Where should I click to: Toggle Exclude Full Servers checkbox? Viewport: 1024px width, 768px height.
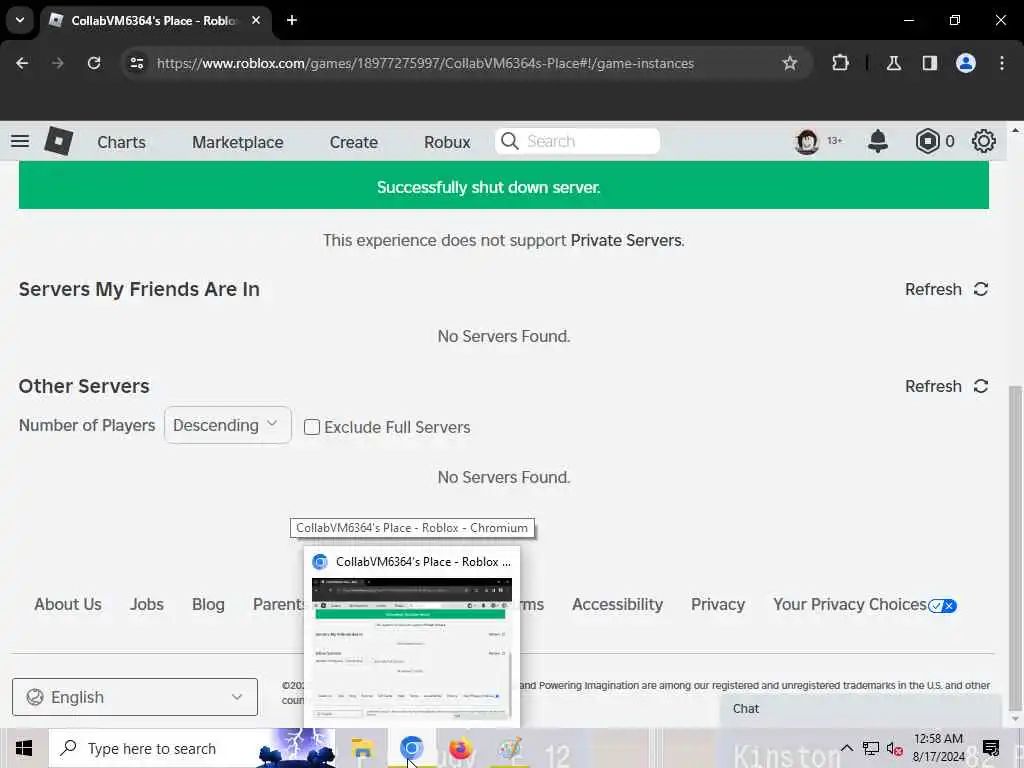pyautogui.click(x=312, y=427)
